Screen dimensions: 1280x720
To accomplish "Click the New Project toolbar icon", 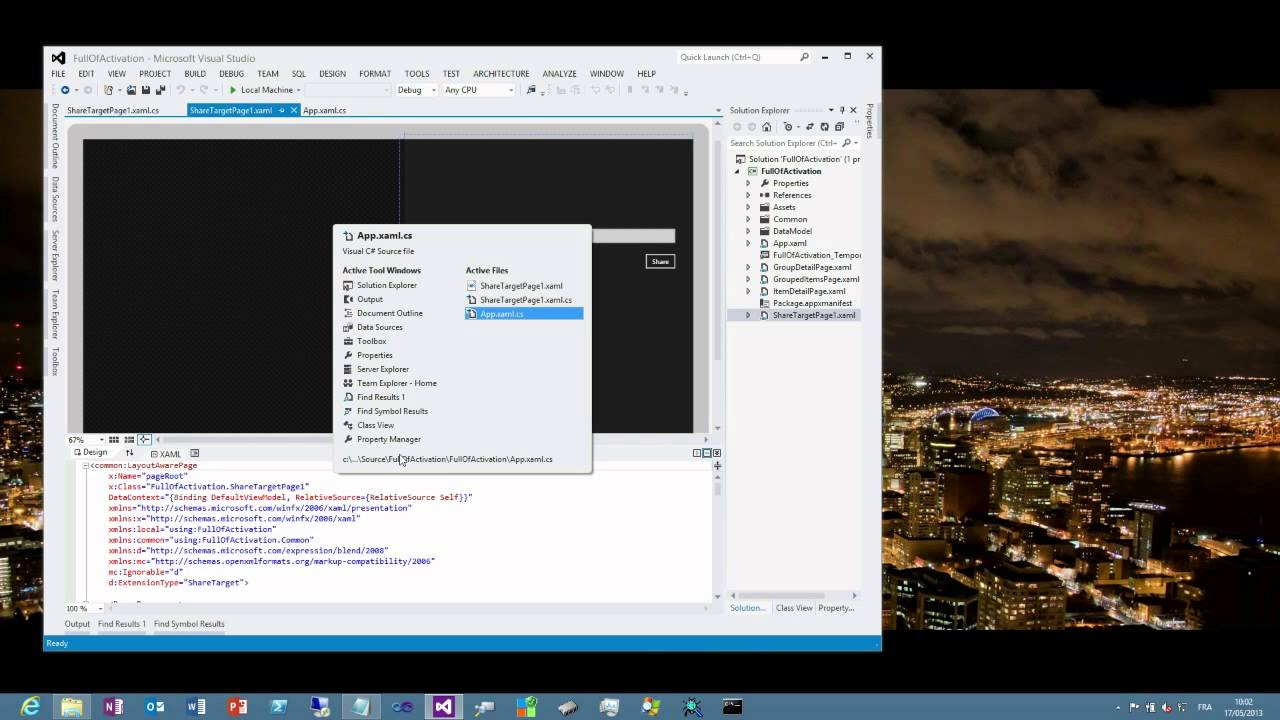I will tap(108, 90).
